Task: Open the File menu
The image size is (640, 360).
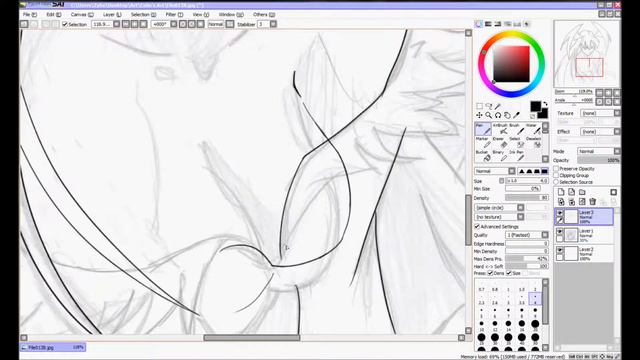Action: click(29, 14)
